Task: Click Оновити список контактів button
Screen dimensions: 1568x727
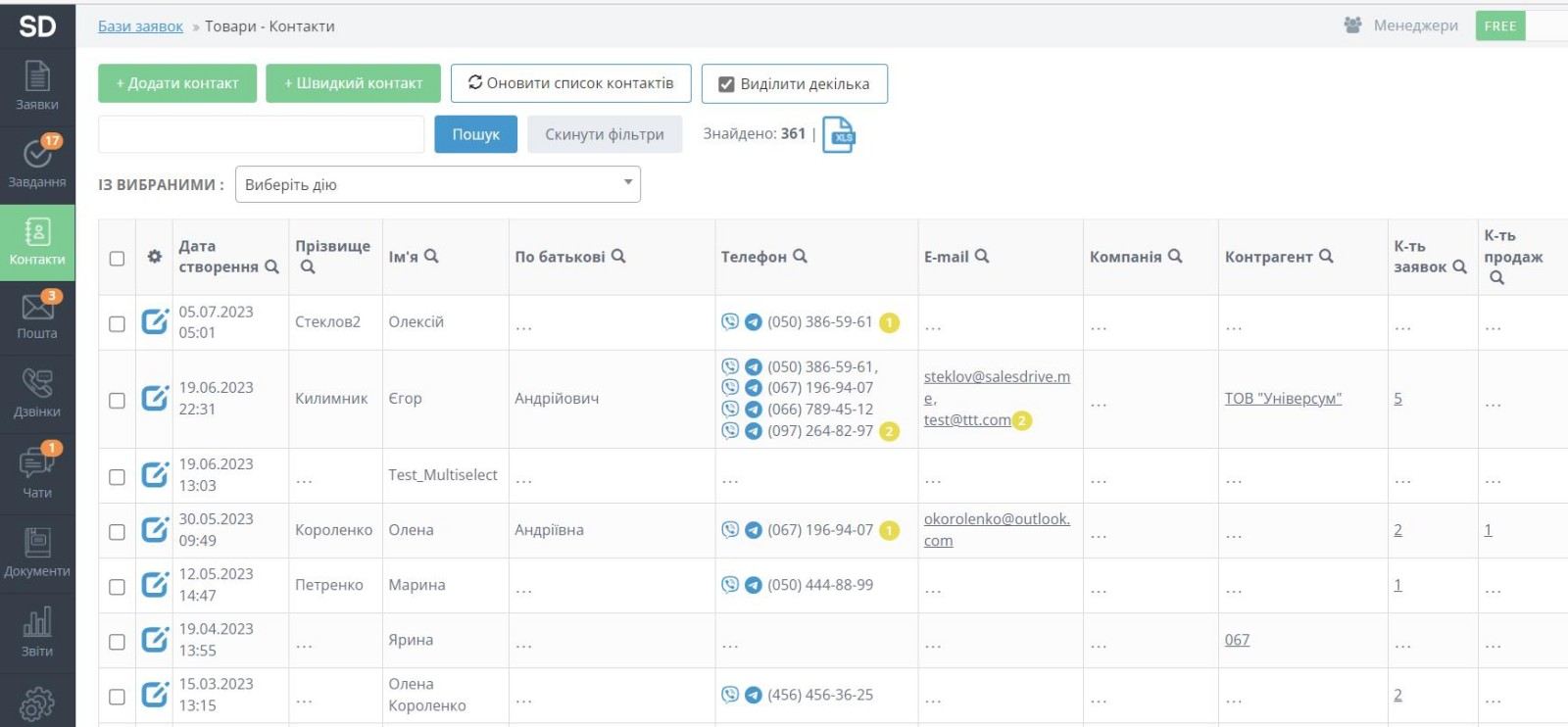Action: [x=571, y=83]
